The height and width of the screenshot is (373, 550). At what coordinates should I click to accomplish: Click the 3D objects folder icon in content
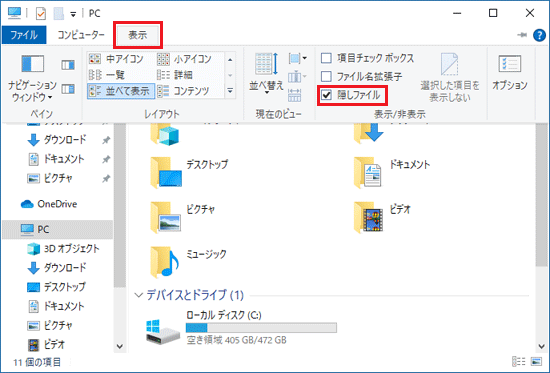(165, 135)
